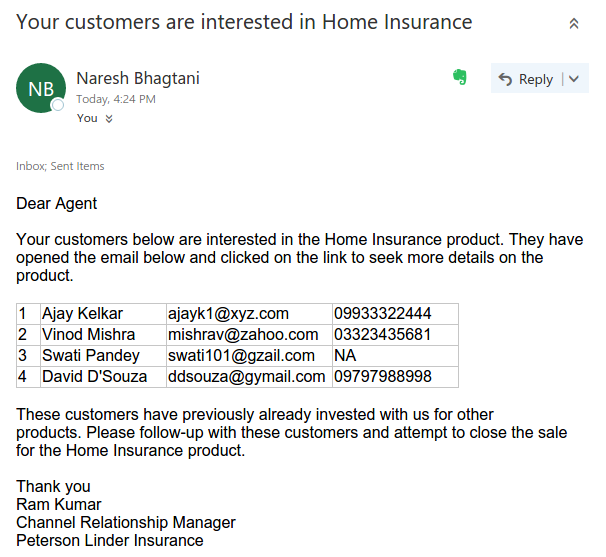Click the NB sender avatar
606x557 pixels.
point(41,88)
